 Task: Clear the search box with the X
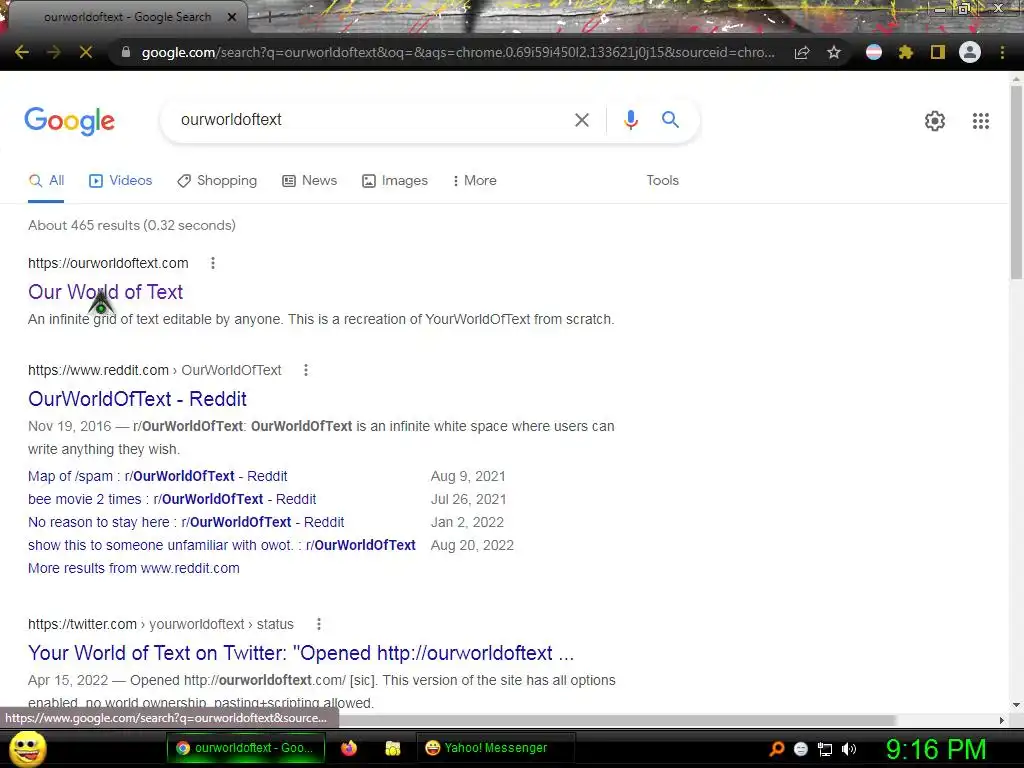tap(581, 120)
